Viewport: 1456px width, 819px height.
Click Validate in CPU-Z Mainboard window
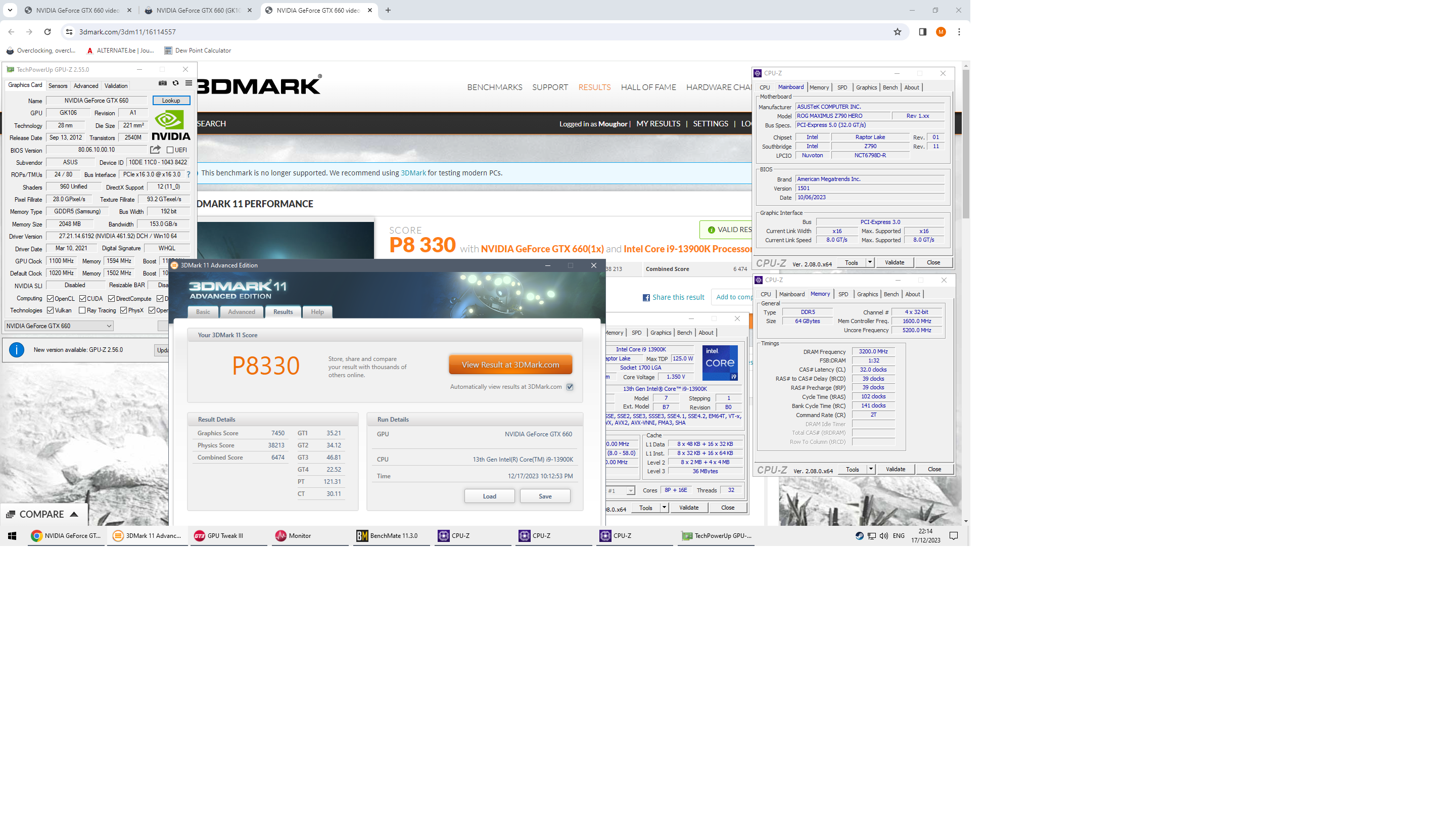click(894, 262)
